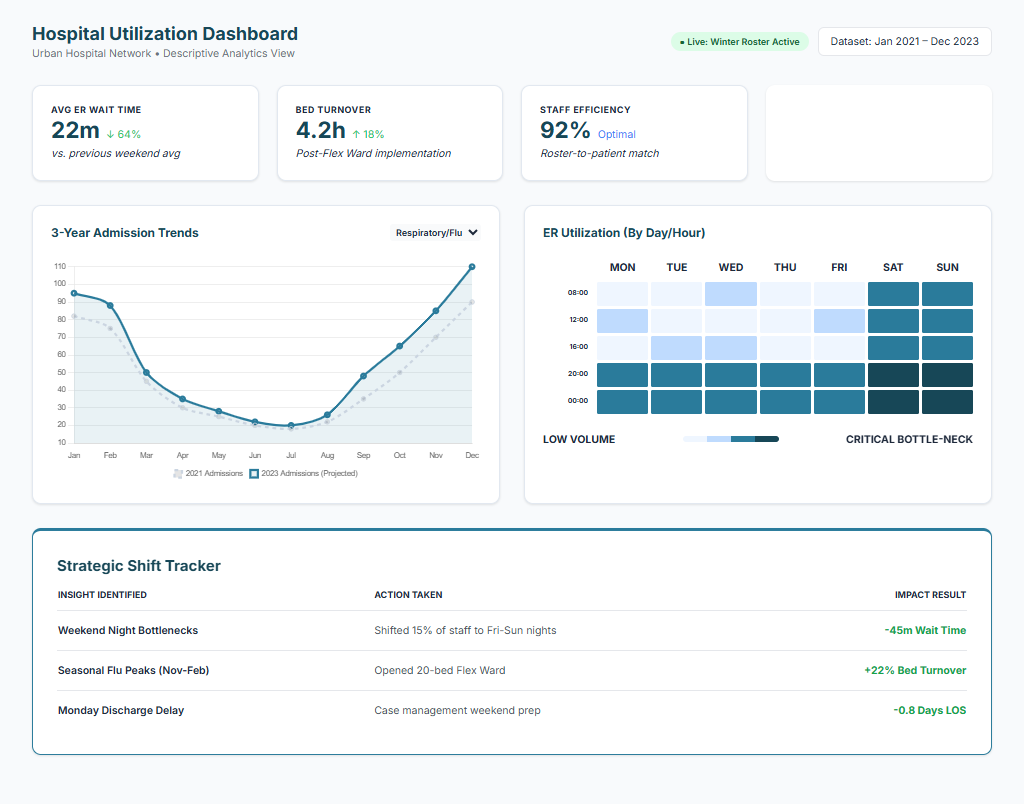Image resolution: width=1024 pixels, height=804 pixels.
Task: Click the Dataset Jan 2021 – Dec 2023 selector
Action: point(904,42)
